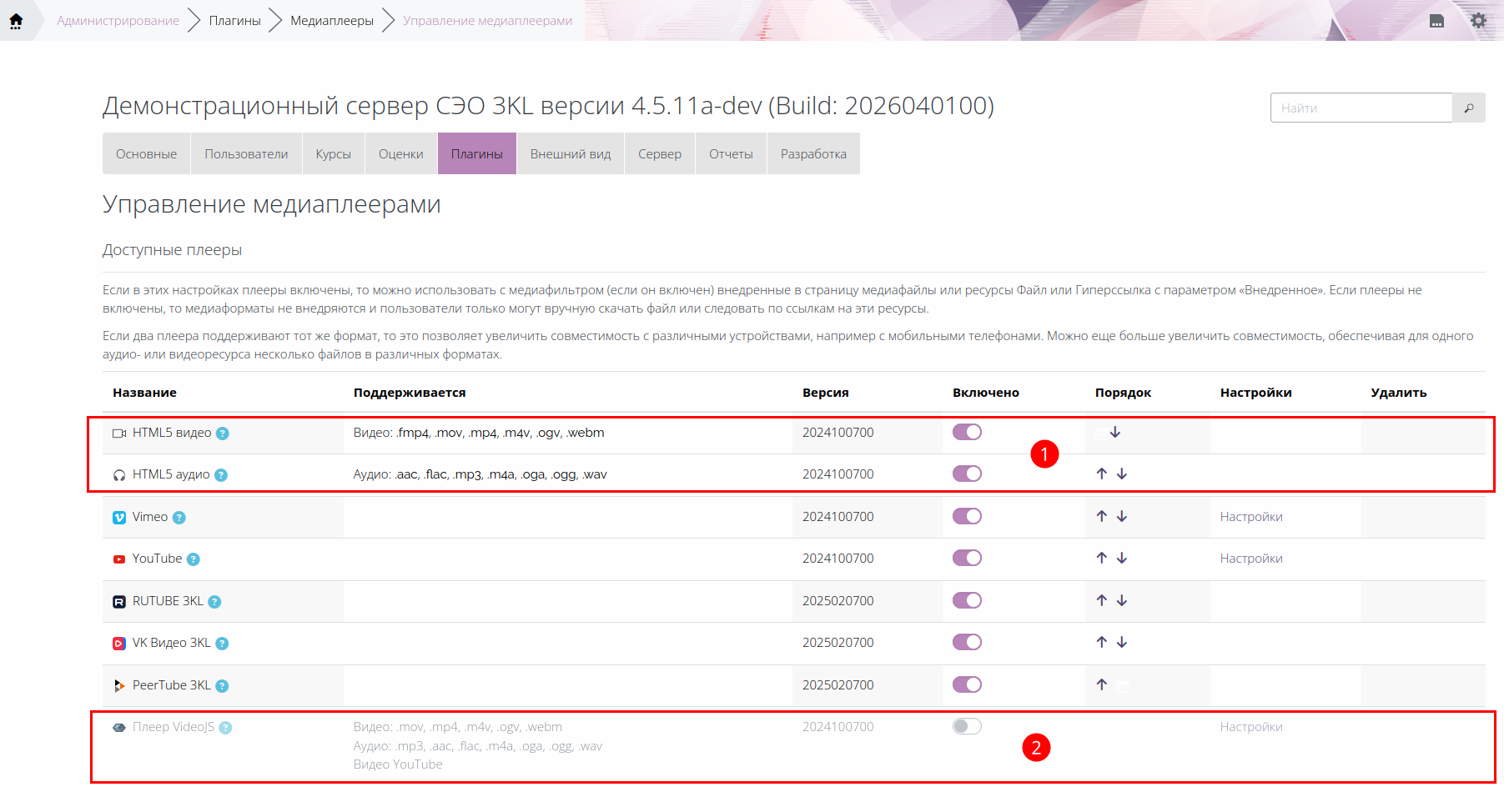Click the Найти search field

(x=1361, y=108)
